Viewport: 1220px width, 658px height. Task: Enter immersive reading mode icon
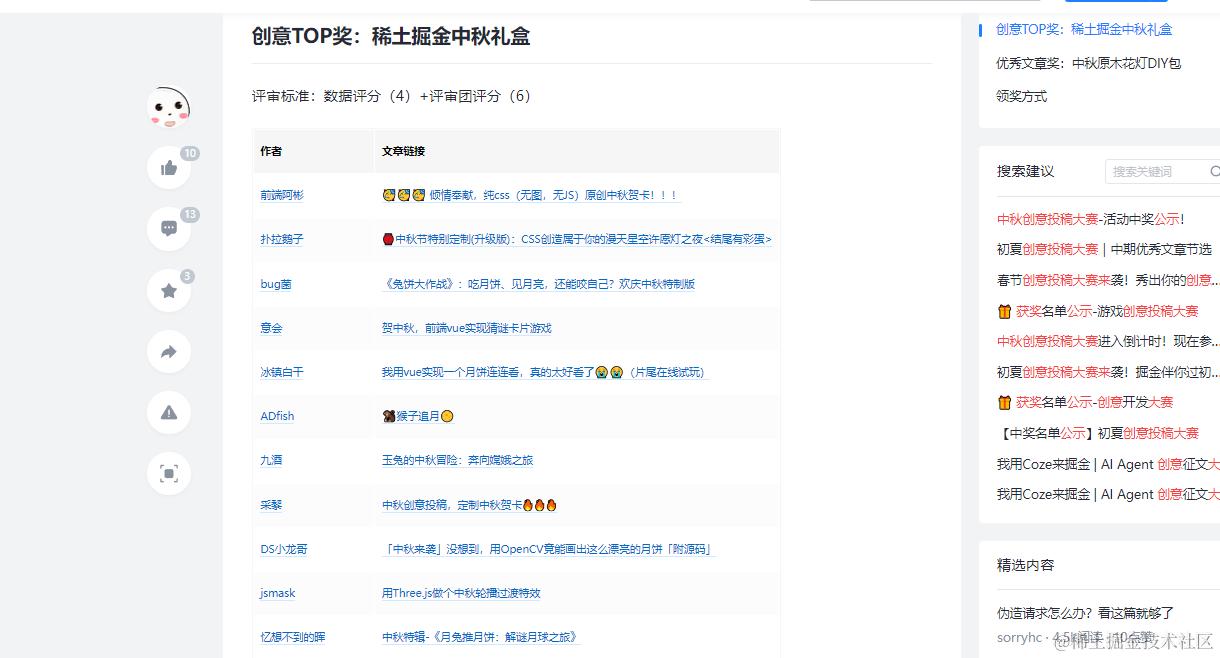coord(169,473)
